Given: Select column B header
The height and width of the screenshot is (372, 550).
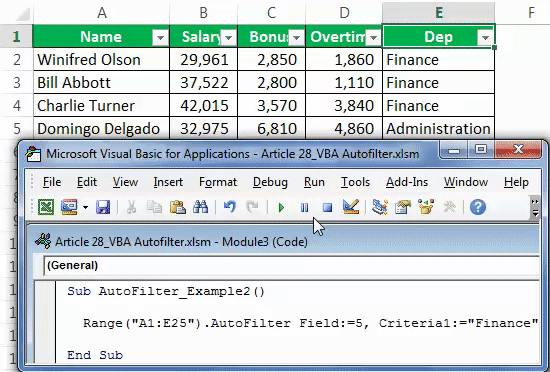Looking at the screenshot, I should tap(203, 12).
